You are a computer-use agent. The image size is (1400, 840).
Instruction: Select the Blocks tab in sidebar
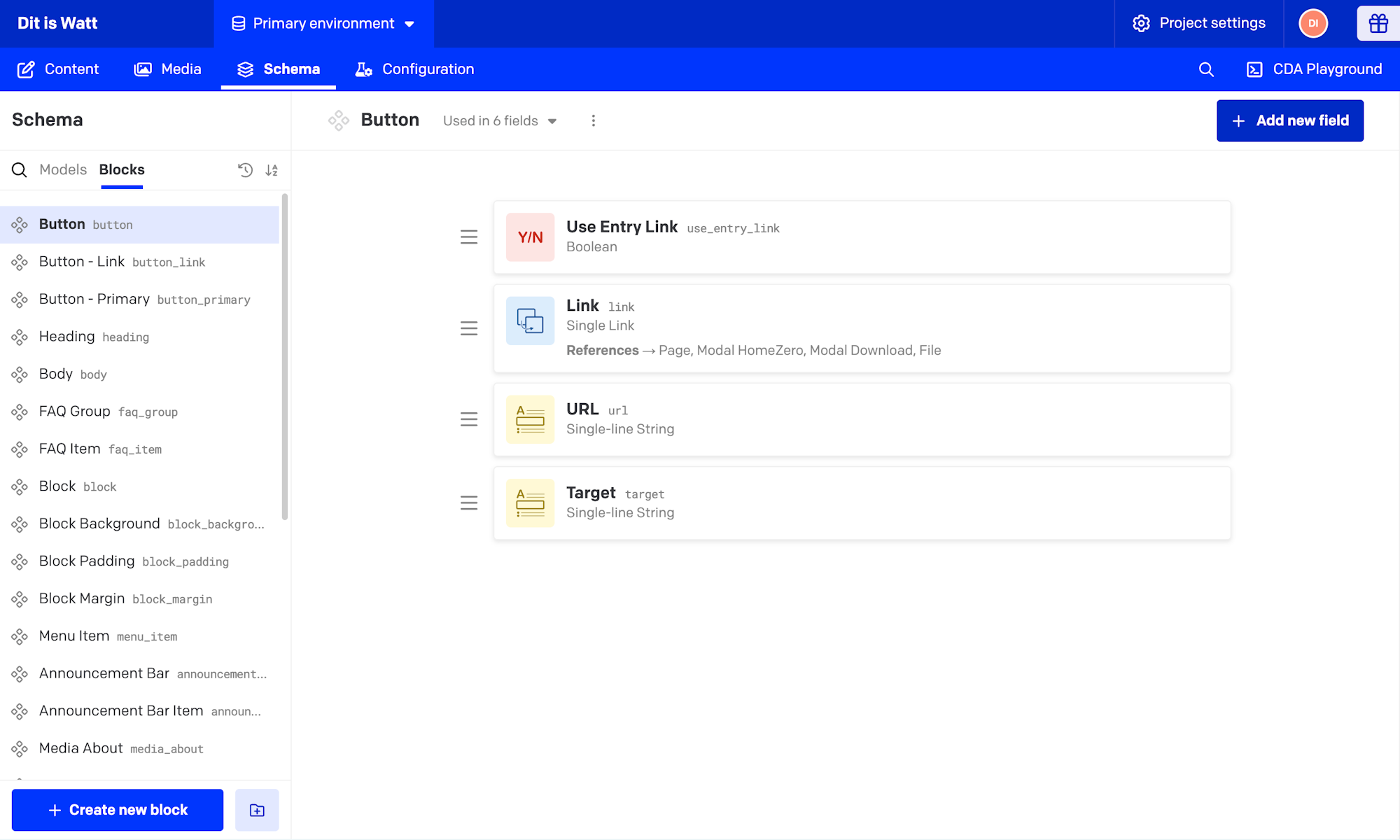122,169
